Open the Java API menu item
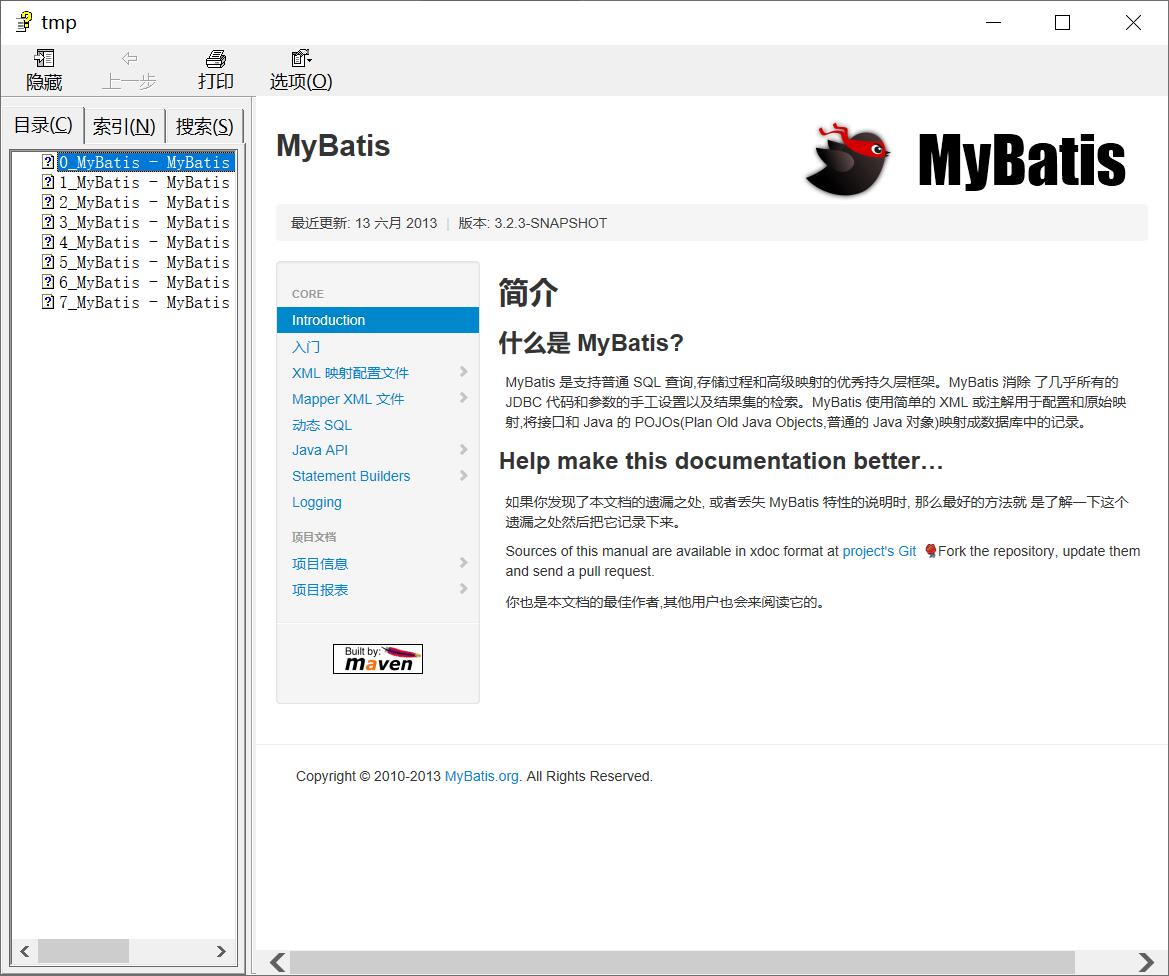This screenshot has width=1169, height=976. click(x=320, y=450)
